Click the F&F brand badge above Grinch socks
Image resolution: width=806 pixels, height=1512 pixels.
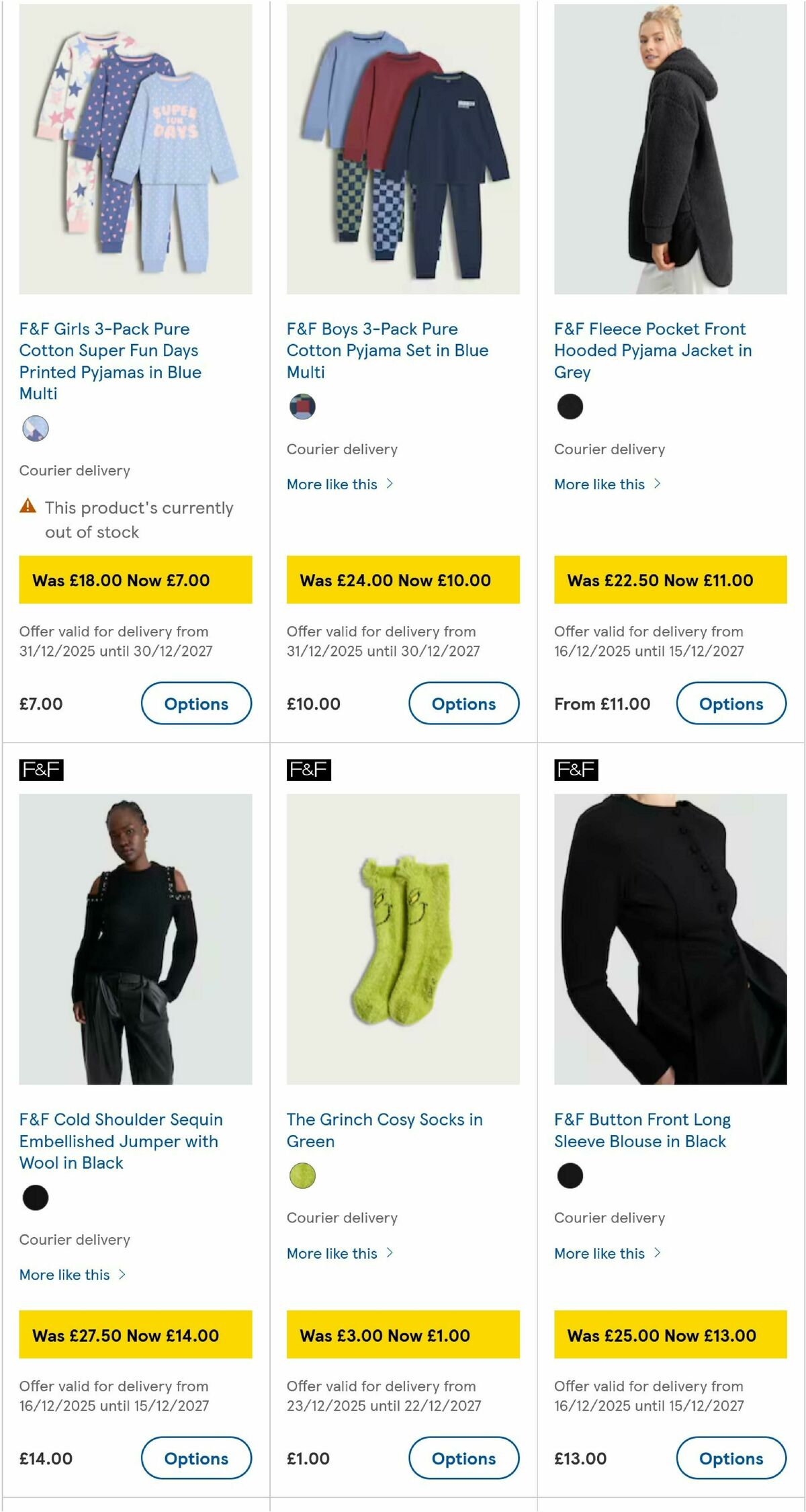(308, 769)
